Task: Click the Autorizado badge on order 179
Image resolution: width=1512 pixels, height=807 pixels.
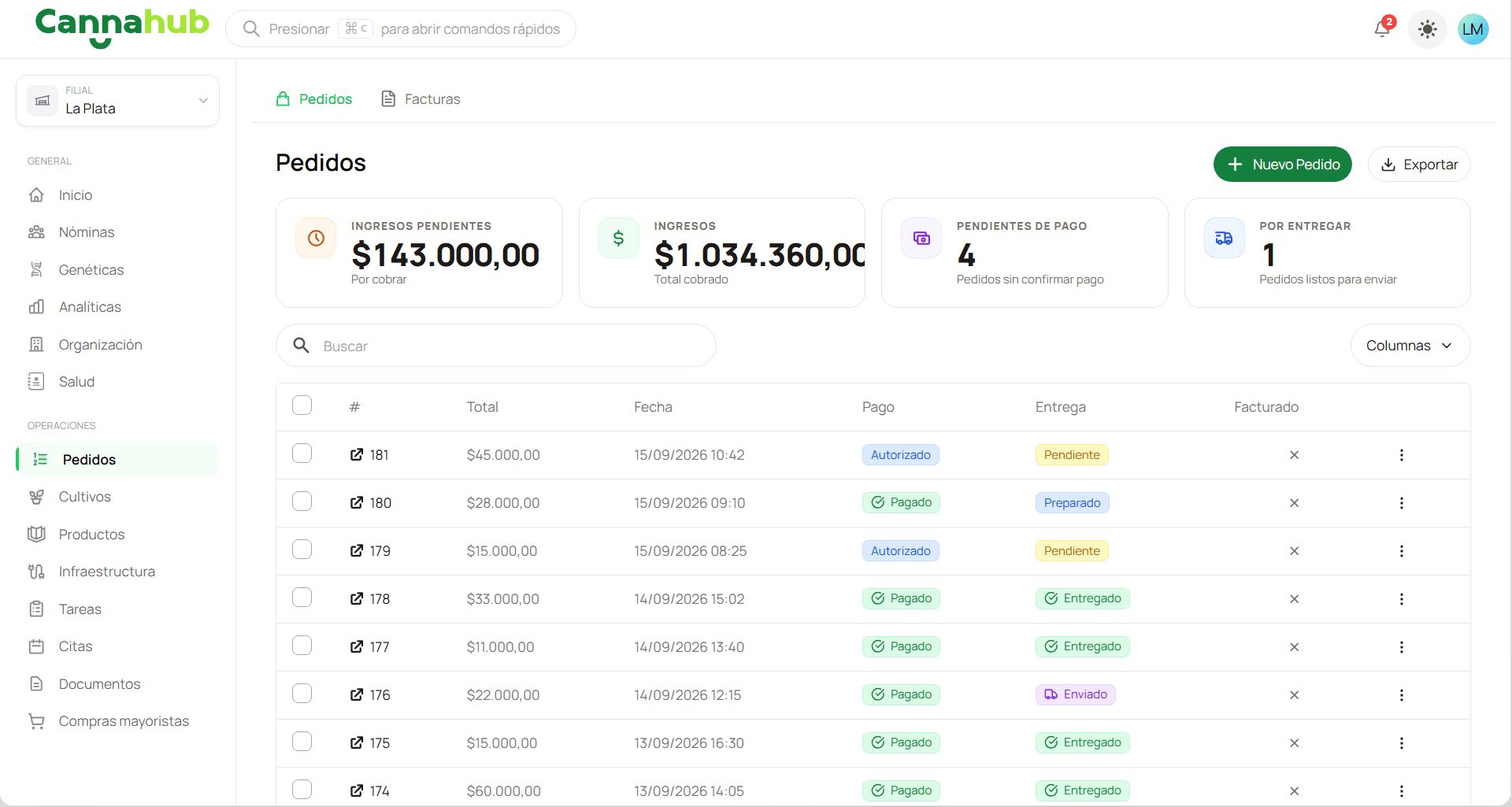Action: coord(900,551)
